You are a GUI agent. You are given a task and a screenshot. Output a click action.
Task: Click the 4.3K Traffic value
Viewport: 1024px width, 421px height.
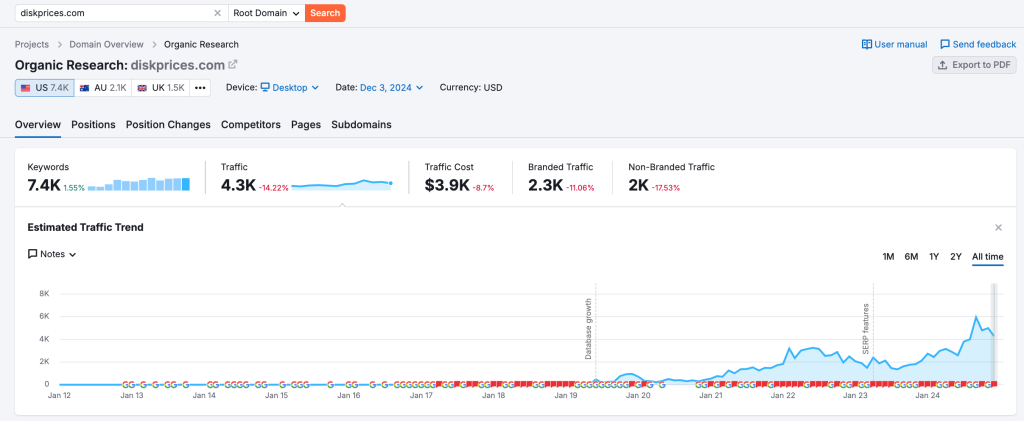click(x=238, y=185)
